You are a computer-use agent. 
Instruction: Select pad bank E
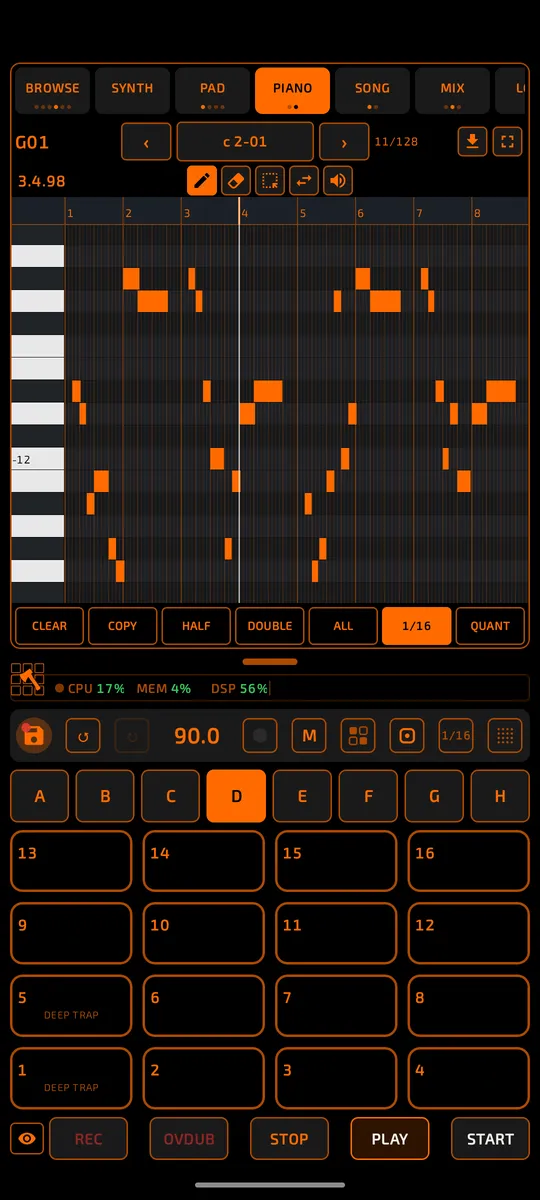coord(302,796)
